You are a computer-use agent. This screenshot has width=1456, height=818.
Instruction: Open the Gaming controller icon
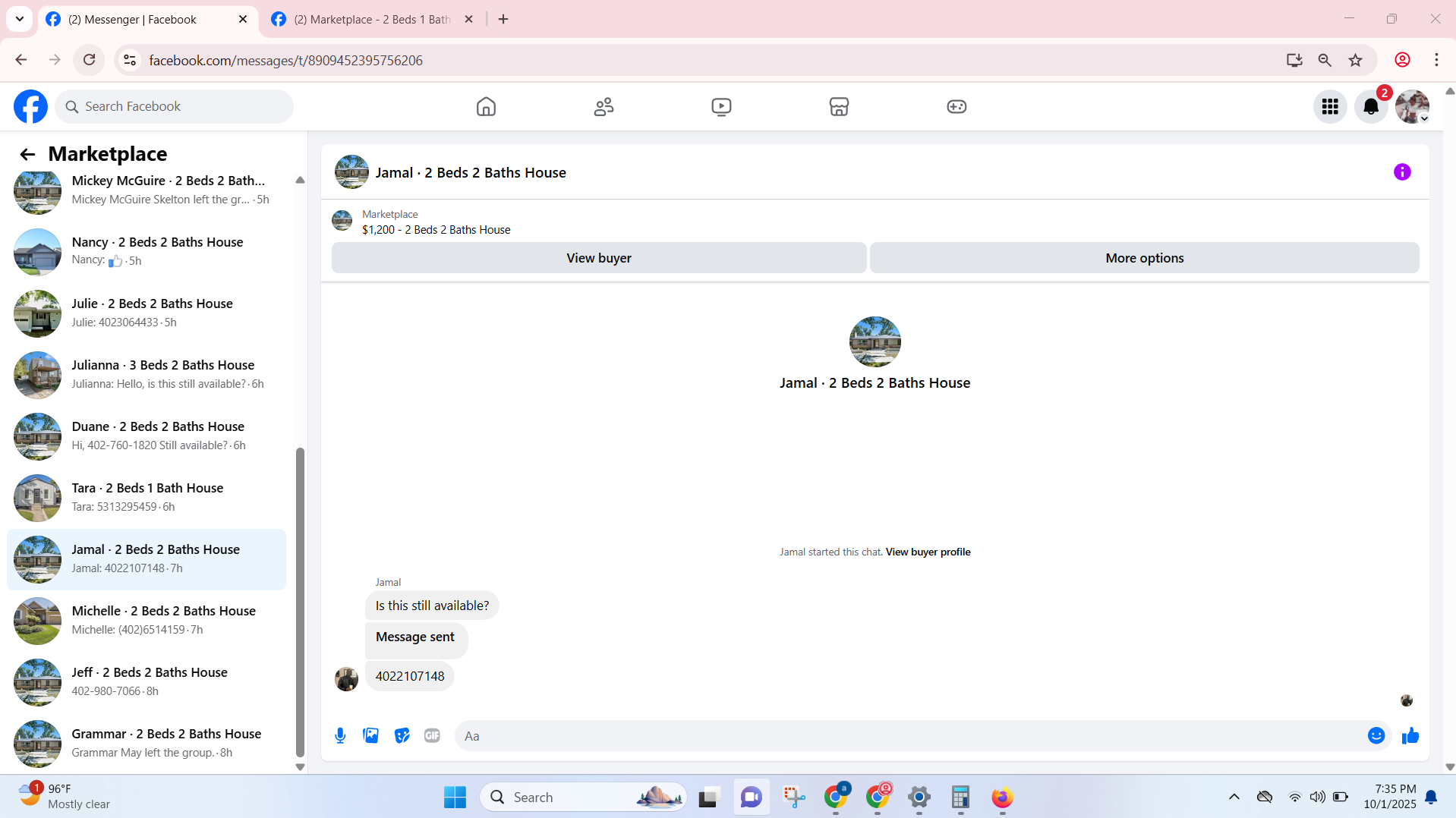[956, 107]
